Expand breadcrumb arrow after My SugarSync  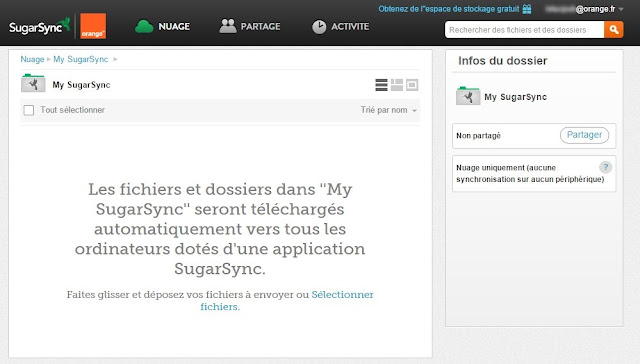pos(115,59)
